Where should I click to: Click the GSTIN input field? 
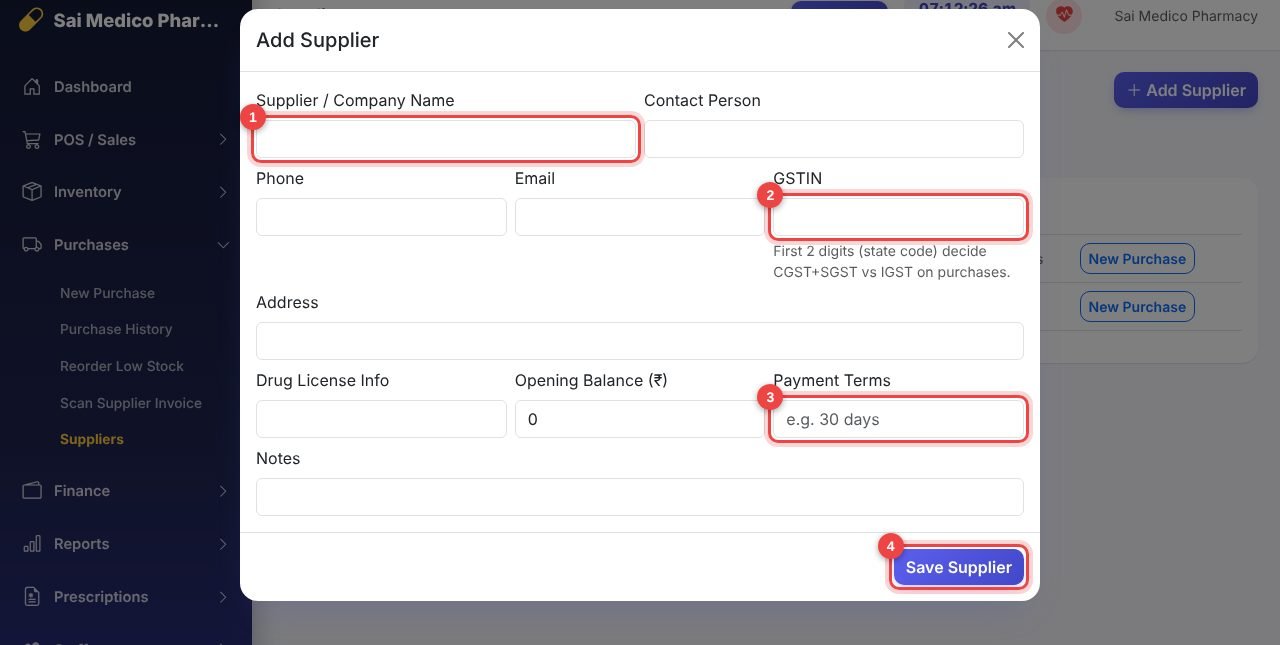[898, 217]
